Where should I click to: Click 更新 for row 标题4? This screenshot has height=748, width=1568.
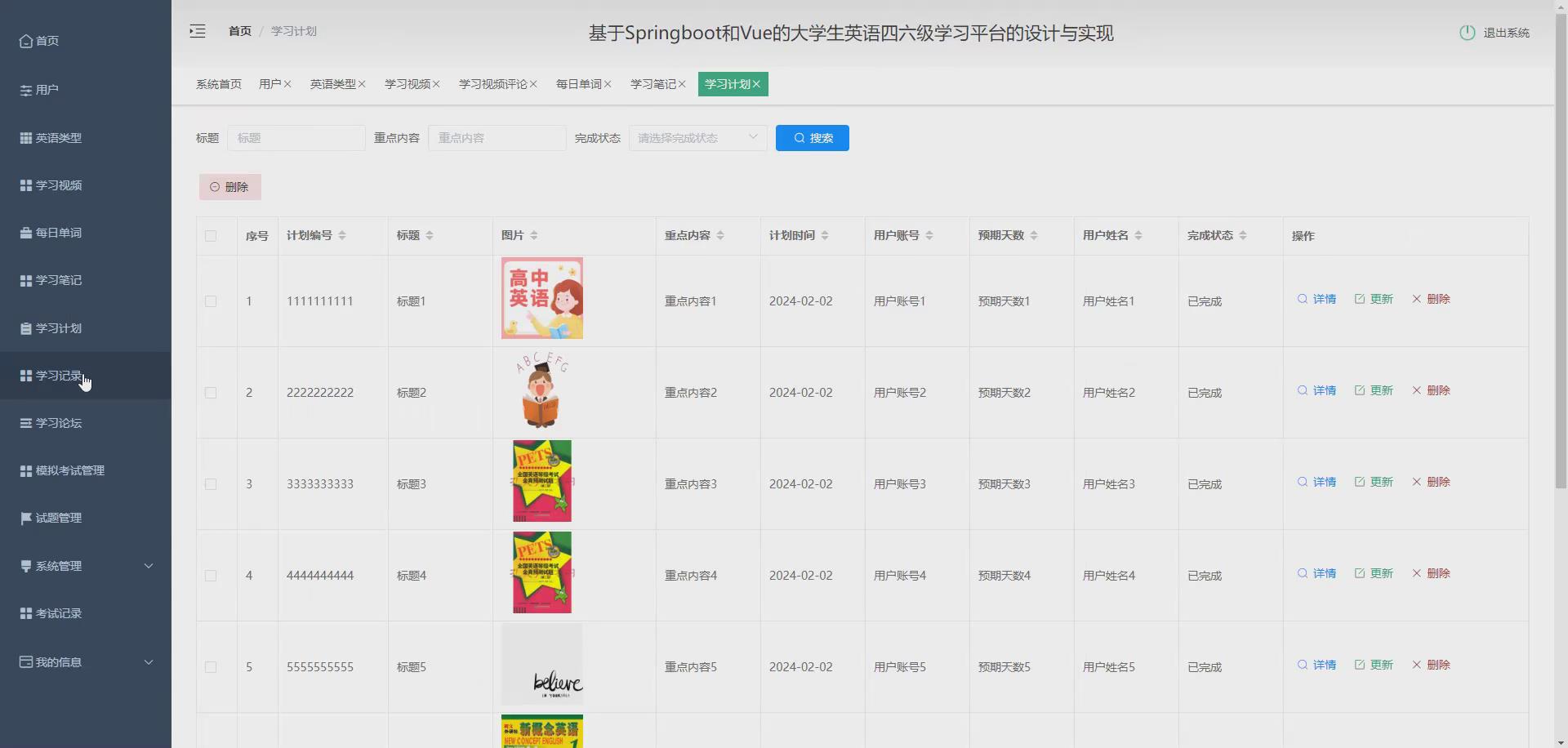1374,573
